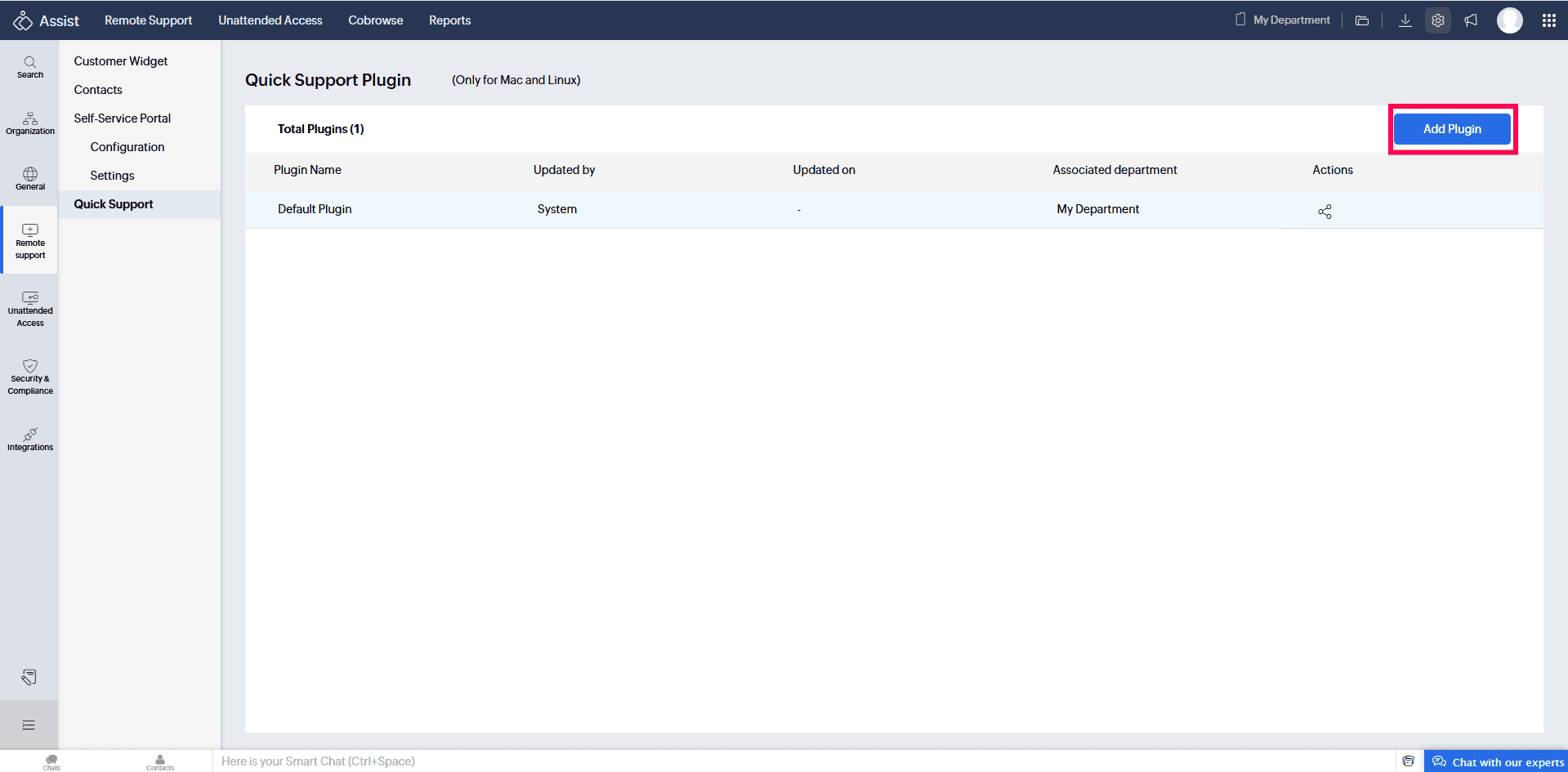Switch to the Unattended Access tab
The width and height of the screenshot is (1568, 772).
(x=270, y=20)
